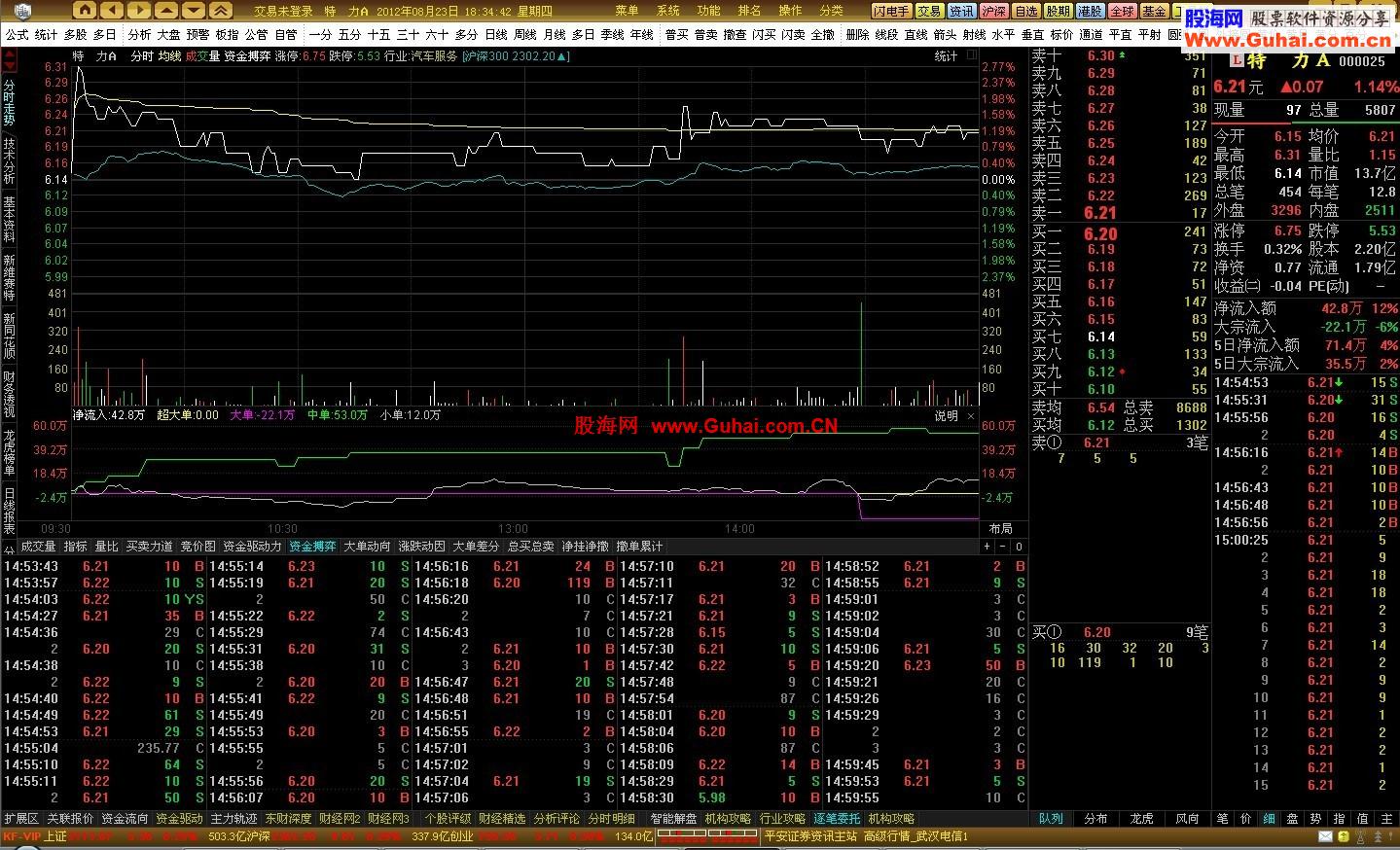The image size is (1400, 850).
Task: Open the 资金流向 bottom tab
Action: 125,819
